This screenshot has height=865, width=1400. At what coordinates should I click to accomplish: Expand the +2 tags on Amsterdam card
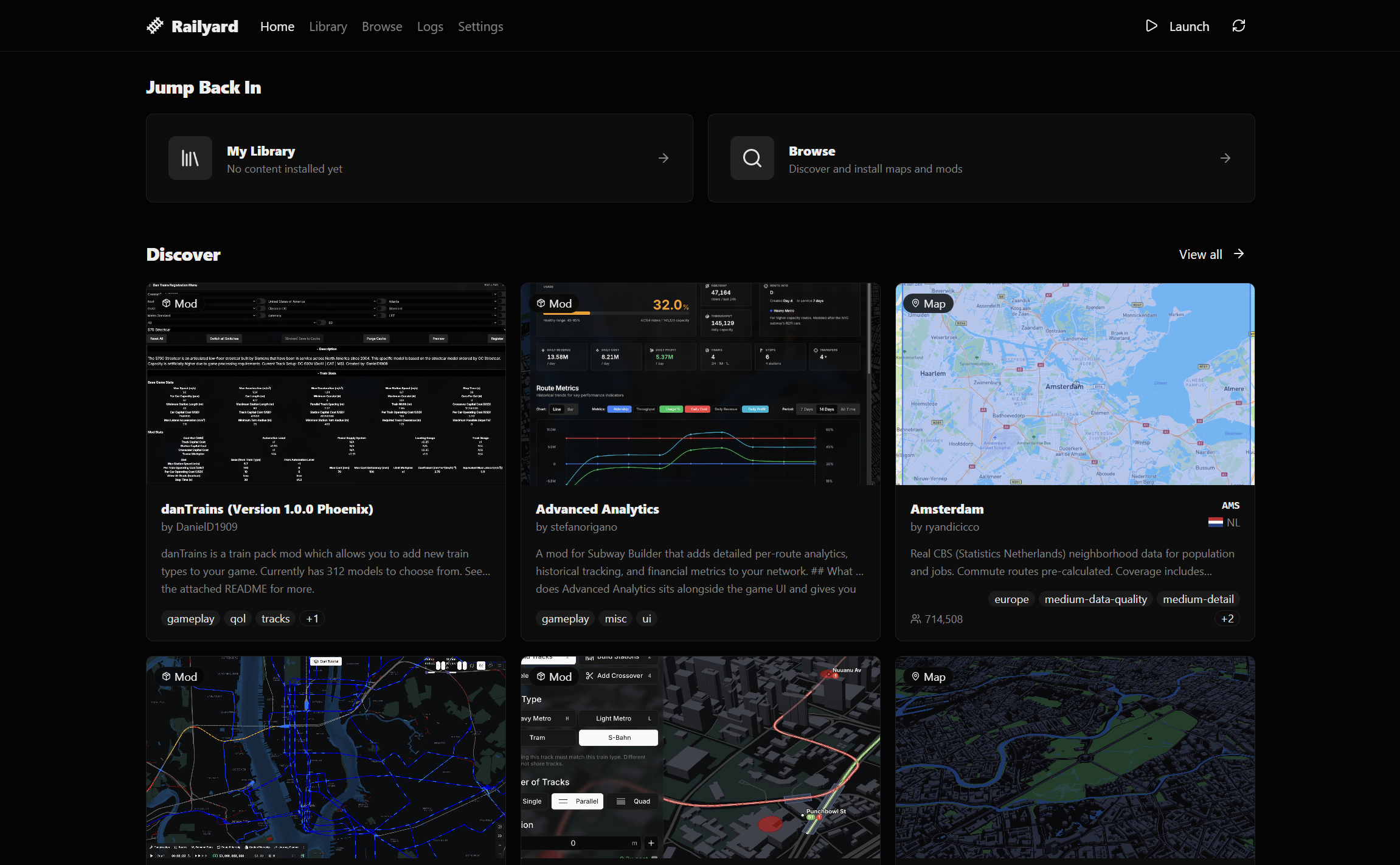1227,619
